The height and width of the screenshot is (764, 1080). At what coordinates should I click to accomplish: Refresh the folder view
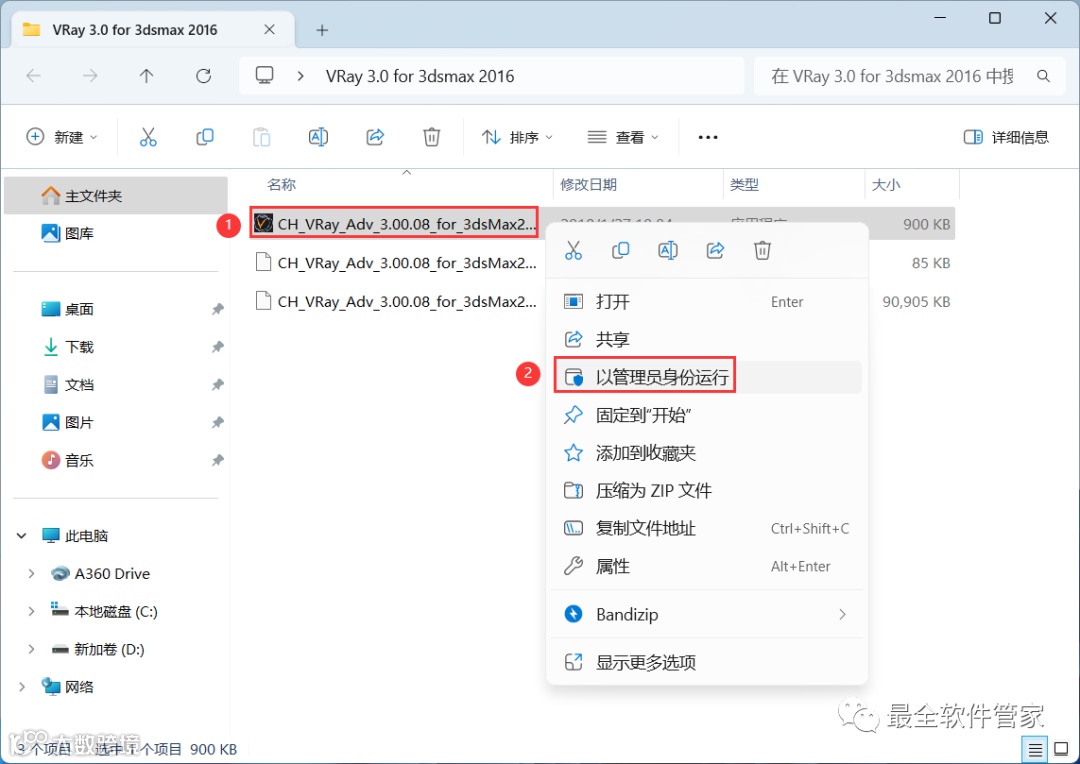point(203,76)
